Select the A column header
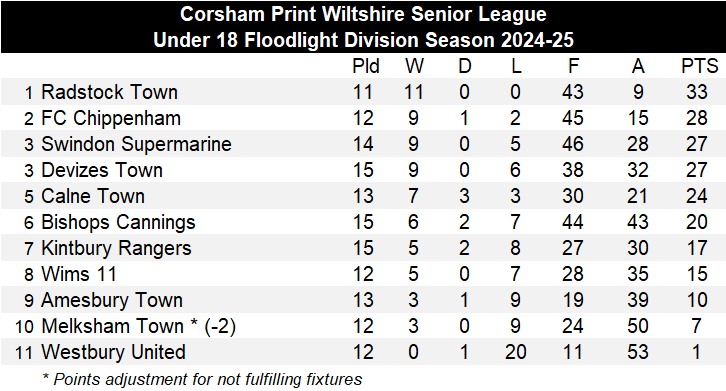726x391 pixels. (638, 66)
